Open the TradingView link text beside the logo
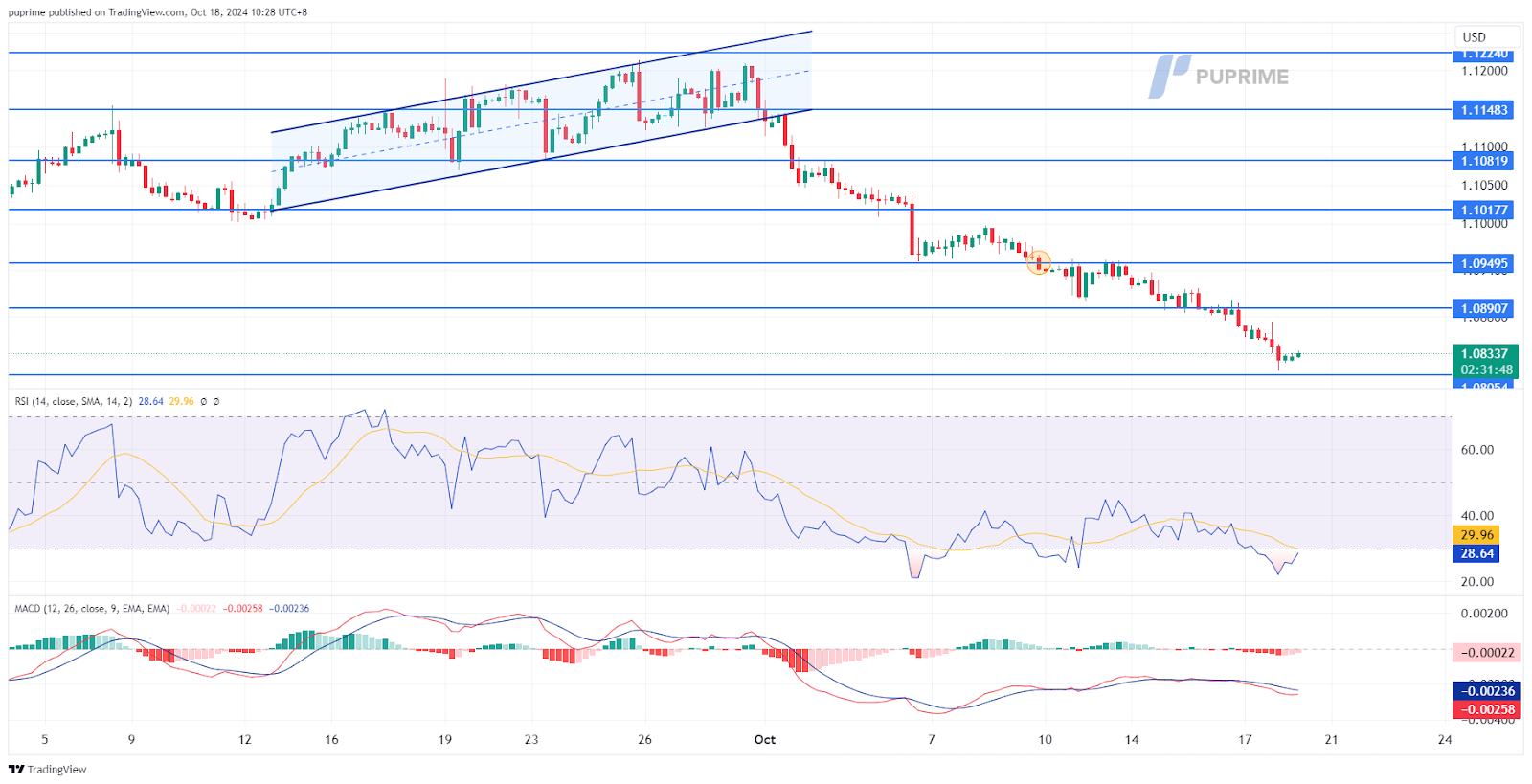Viewport: 1532px width, 784px height. coord(56,770)
